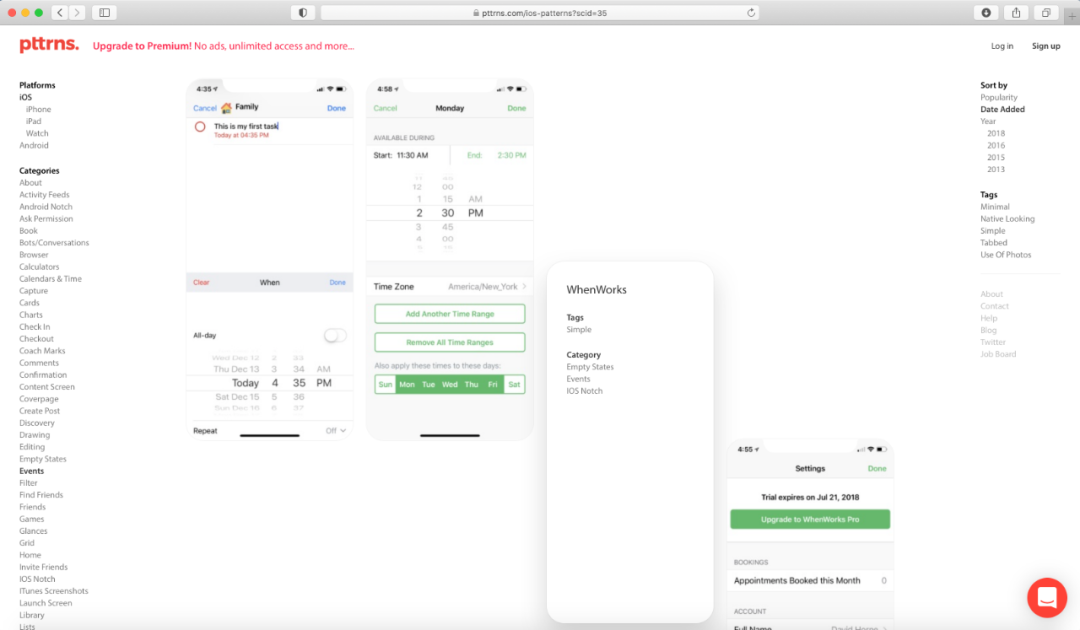This screenshot has width=1080, height=630.
Task: Toggle Thu day button
Action: coord(471,384)
